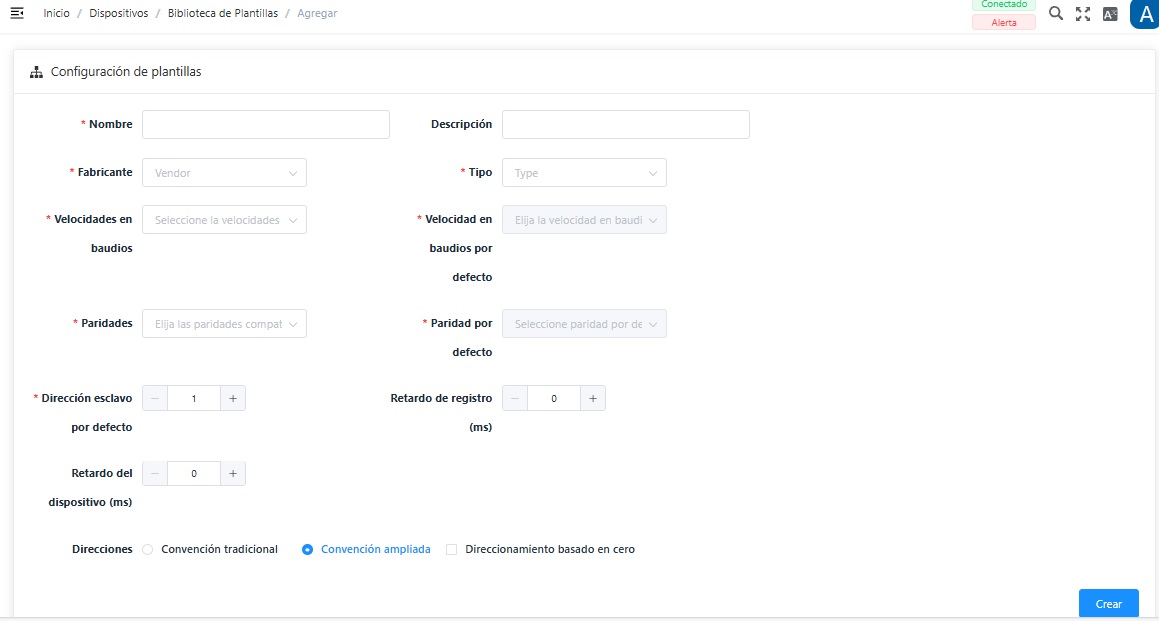The image size is (1159, 621).
Task: Open the Fabricante vendor dropdown
Action: pyautogui.click(x=224, y=173)
